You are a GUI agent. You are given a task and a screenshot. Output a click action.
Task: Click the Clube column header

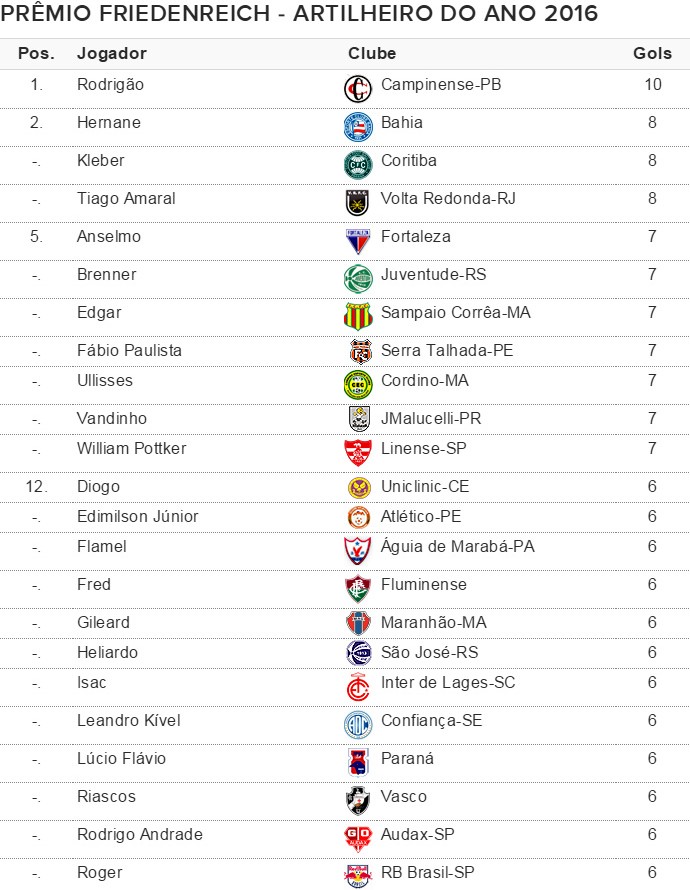tap(372, 53)
